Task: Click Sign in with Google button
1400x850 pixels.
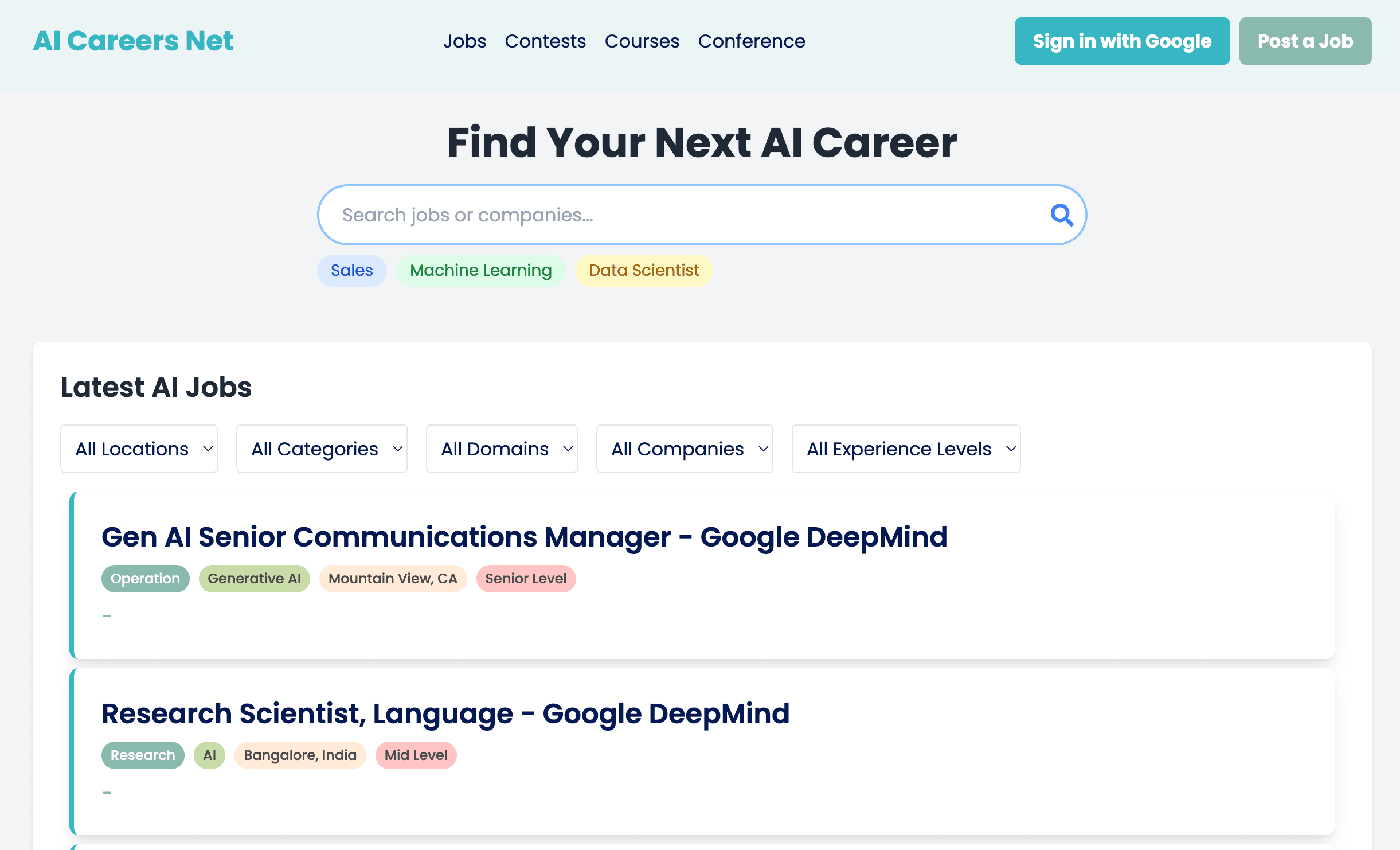Action: [x=1122, y=41]
